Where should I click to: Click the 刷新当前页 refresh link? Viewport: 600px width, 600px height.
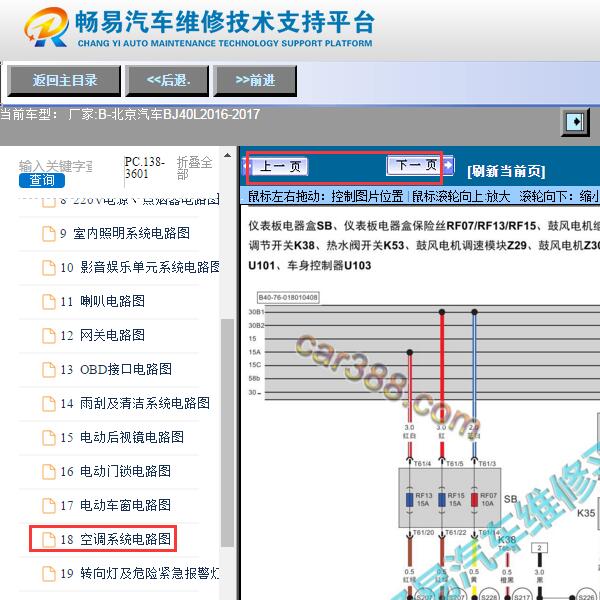click(x=506, y=171)
